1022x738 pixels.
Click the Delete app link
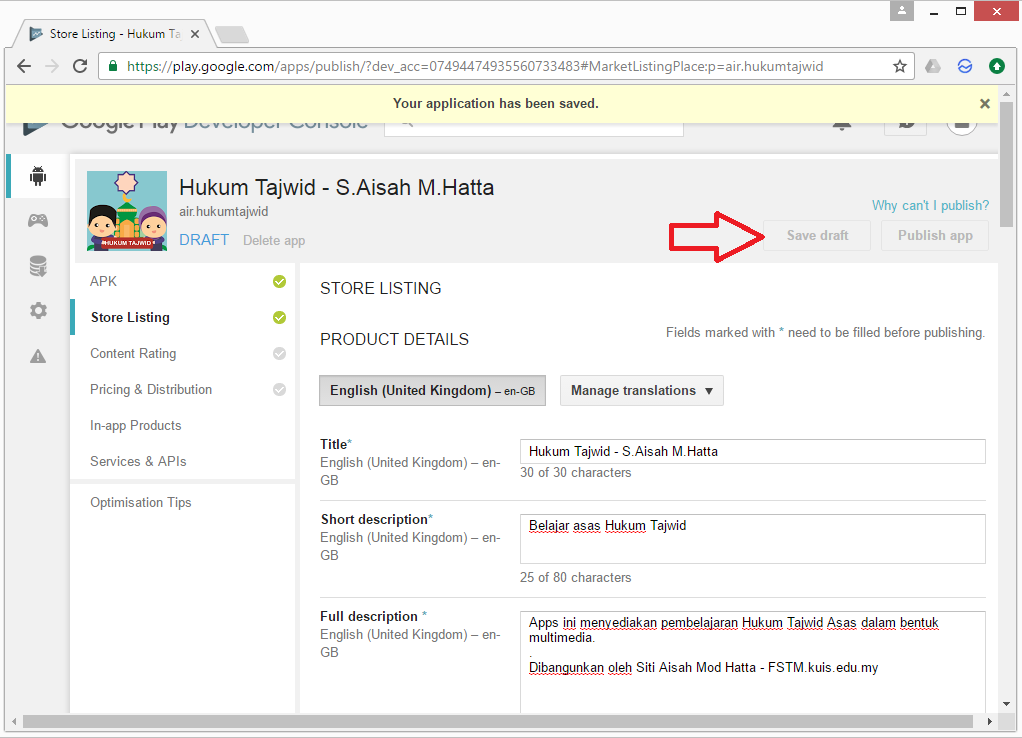(x=274, y=241)
